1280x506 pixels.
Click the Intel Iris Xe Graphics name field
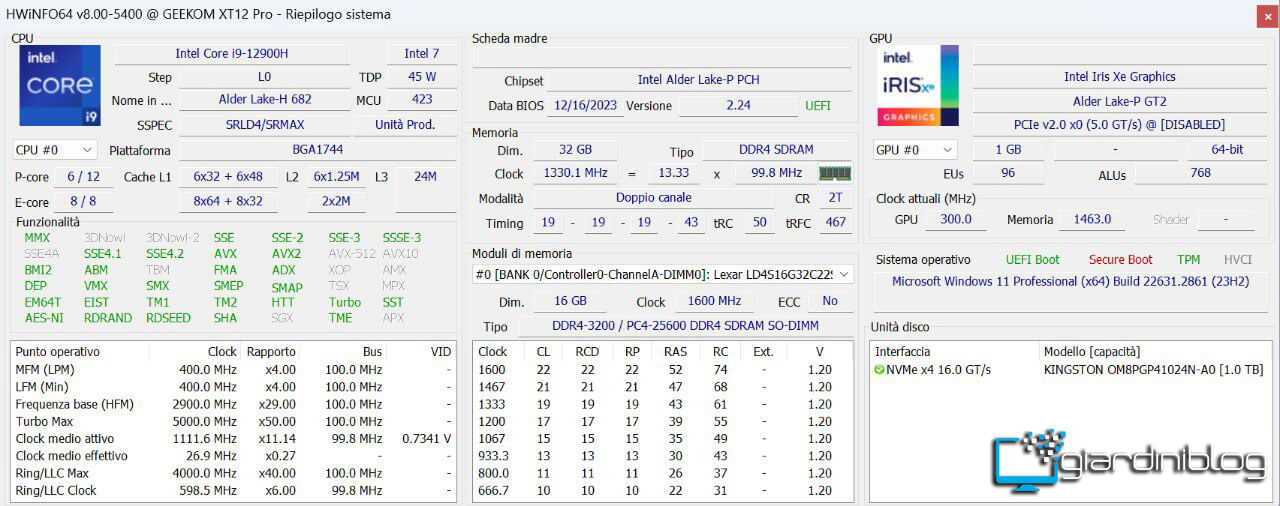coord(1119,76)
